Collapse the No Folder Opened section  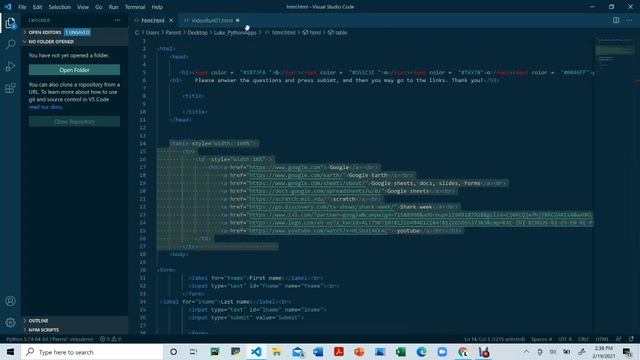(75, 42)
